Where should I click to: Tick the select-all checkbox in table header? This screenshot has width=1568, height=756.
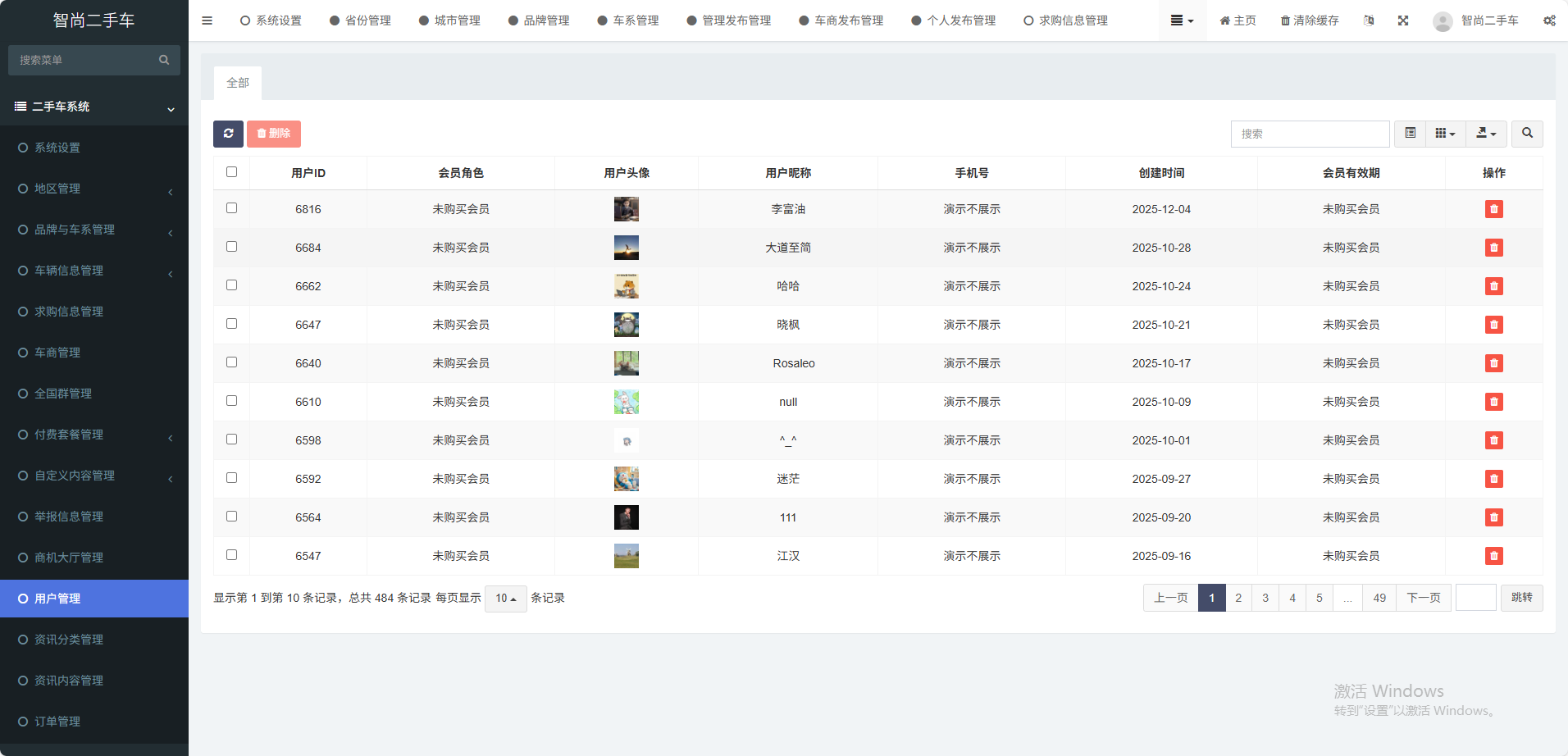[231, 172]
